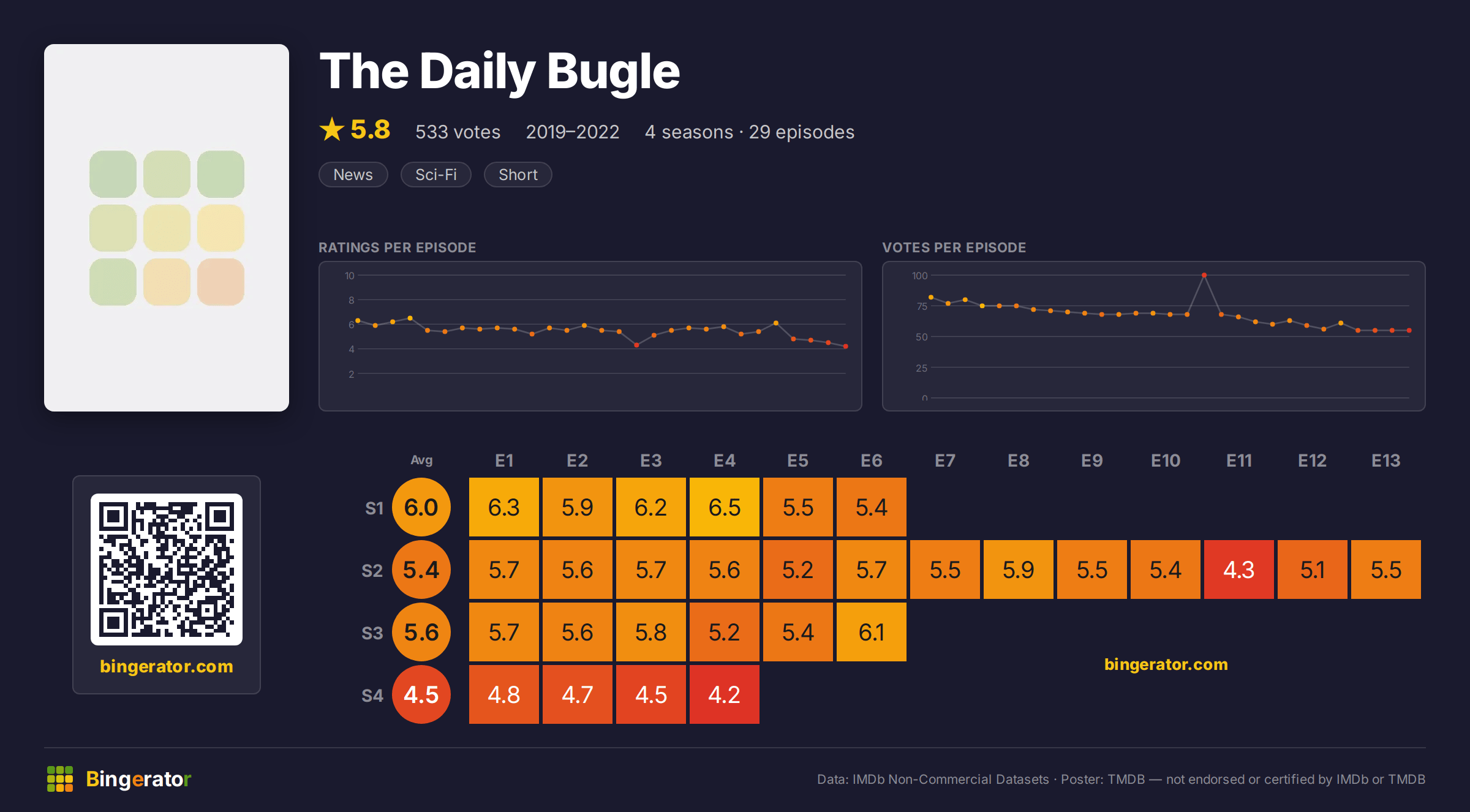Viewport: 1470px width, 812px height.
Task: Click the S1 E4 rating 6.5 cell
Action: coord(725,507)
